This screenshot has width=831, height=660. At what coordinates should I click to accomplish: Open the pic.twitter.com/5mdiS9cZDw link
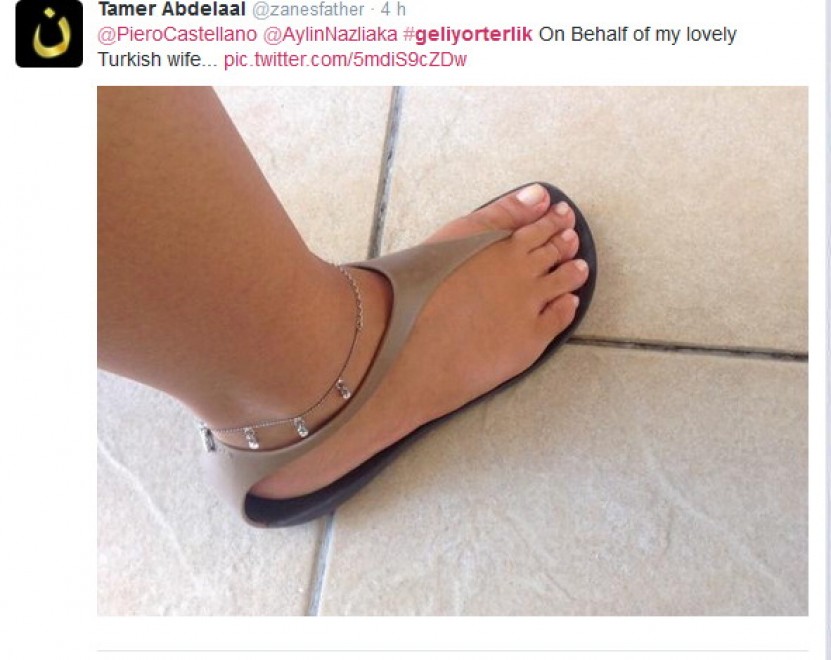point(345,59)
